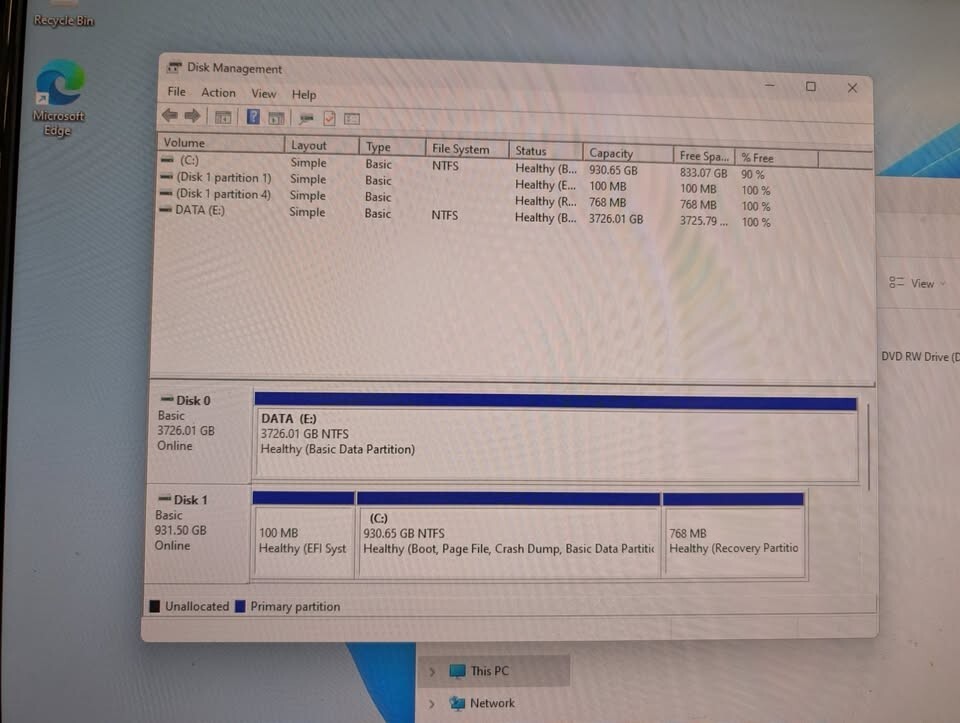Click the '3725.79 ...' free space cell
Viewport: 960px width, 723px height.
click(703, 221)
